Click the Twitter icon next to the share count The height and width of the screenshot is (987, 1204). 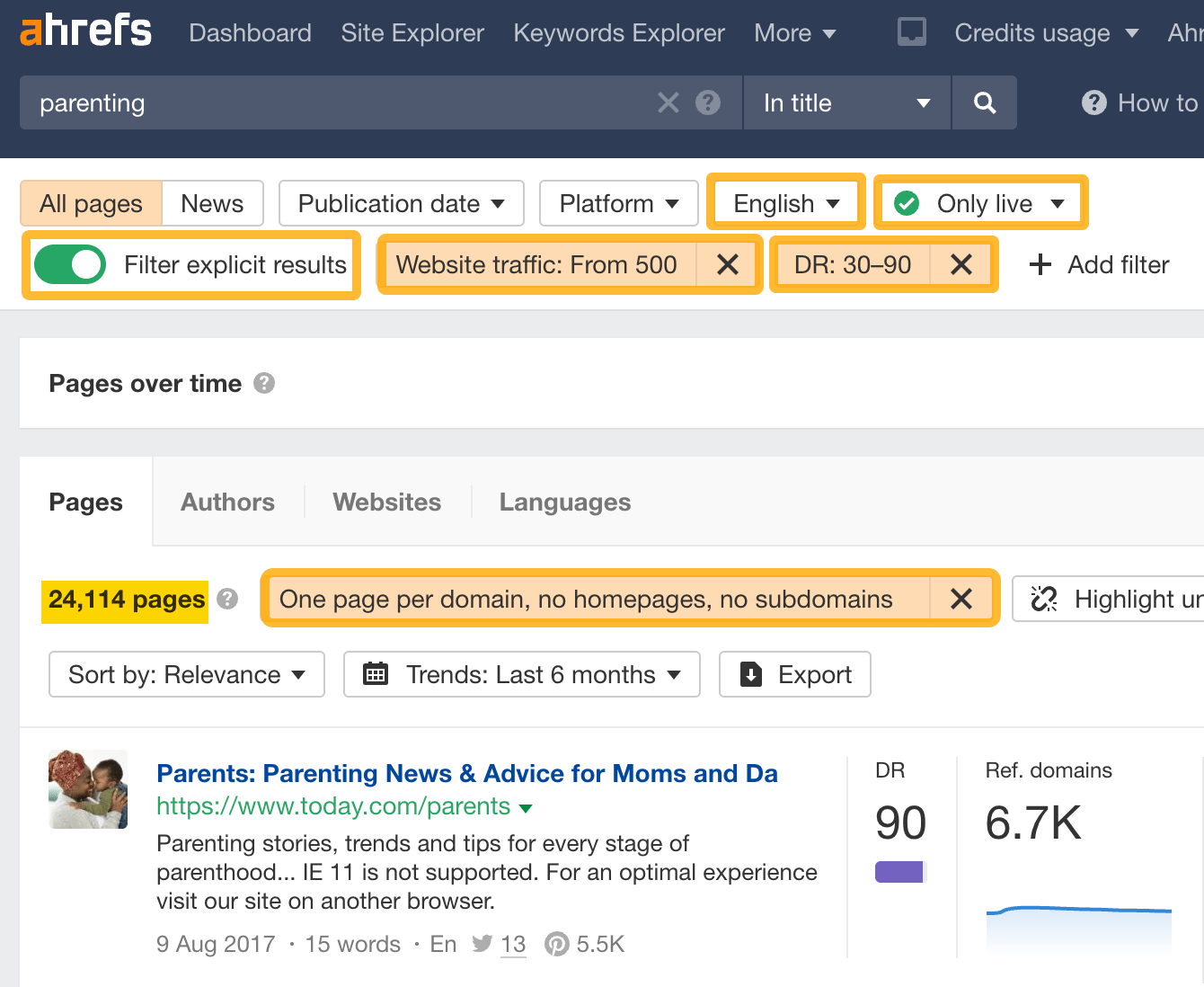coord(482,944)
